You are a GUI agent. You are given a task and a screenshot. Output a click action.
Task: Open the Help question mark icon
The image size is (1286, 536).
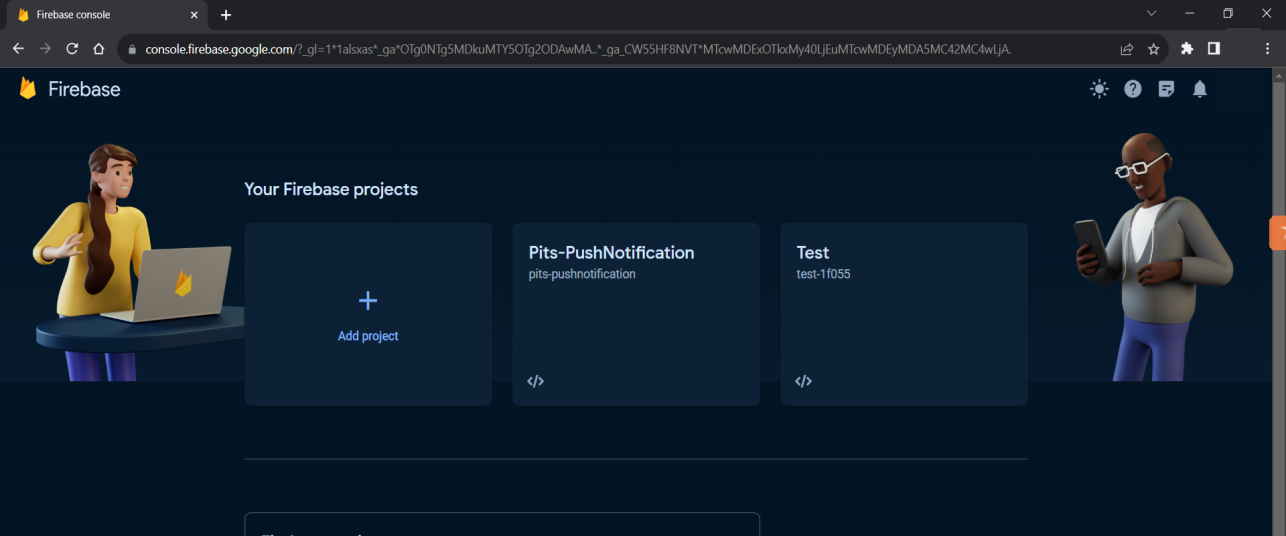click(1132, 89)
